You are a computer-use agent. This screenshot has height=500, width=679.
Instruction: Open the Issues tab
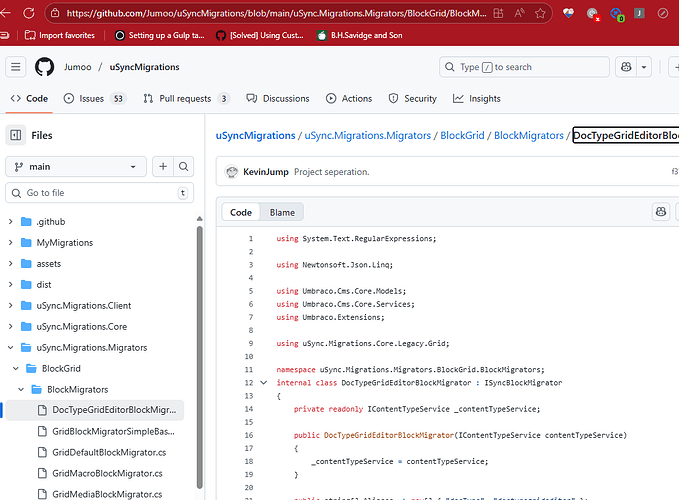(95, 99)
